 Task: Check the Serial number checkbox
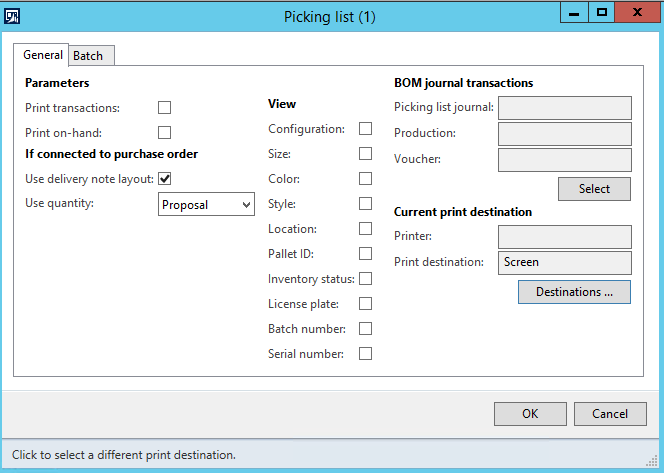pos(366,354)
